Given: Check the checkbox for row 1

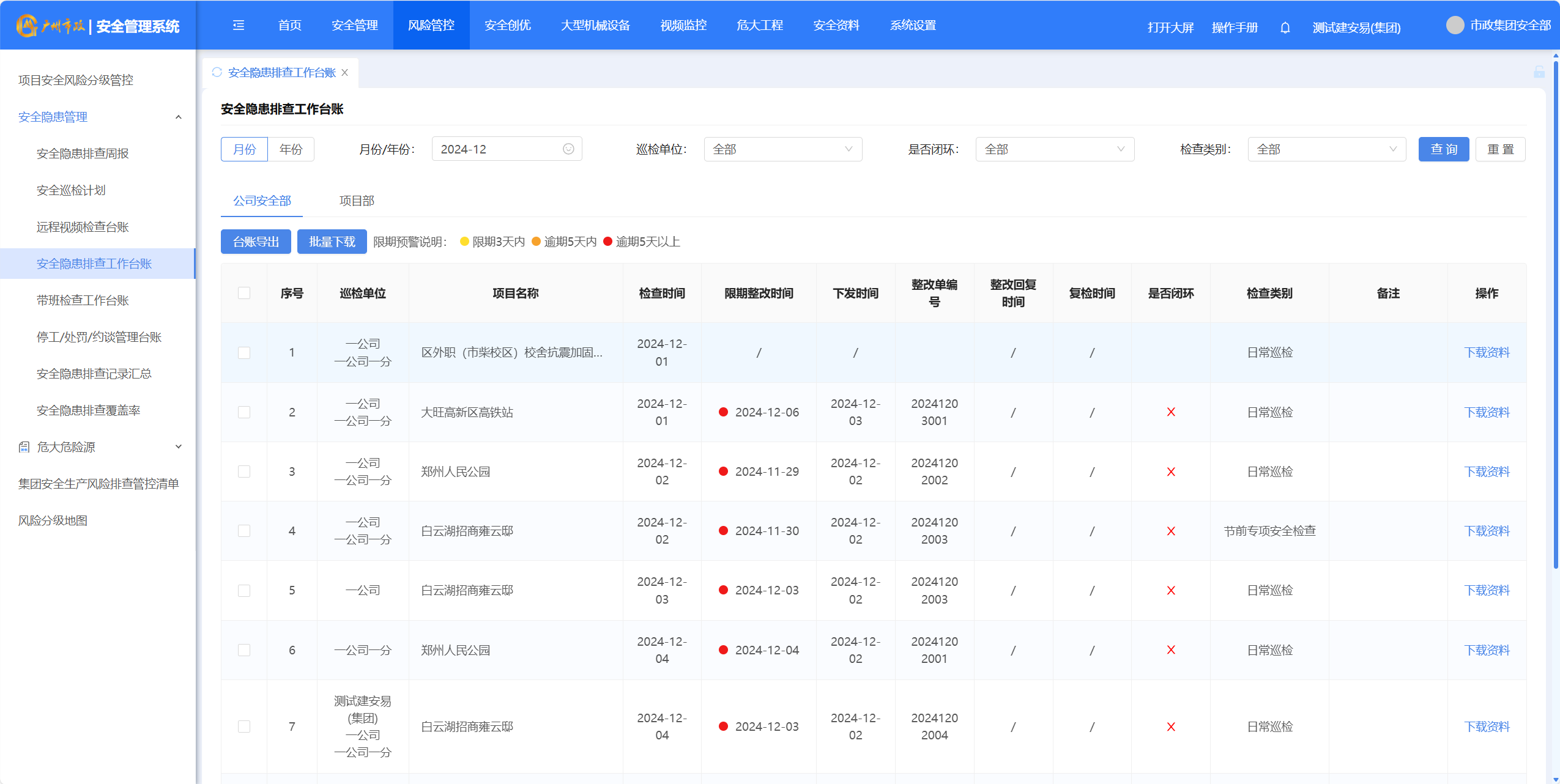Looking at the screenshot, I should click(244, 353).
